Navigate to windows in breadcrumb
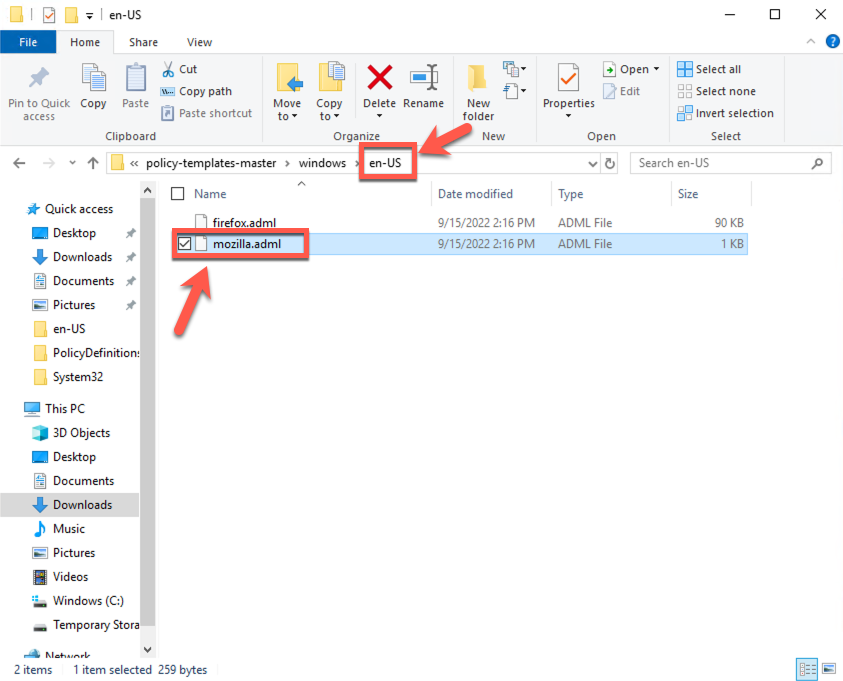843x681 pixels. (x=323, y=163)
